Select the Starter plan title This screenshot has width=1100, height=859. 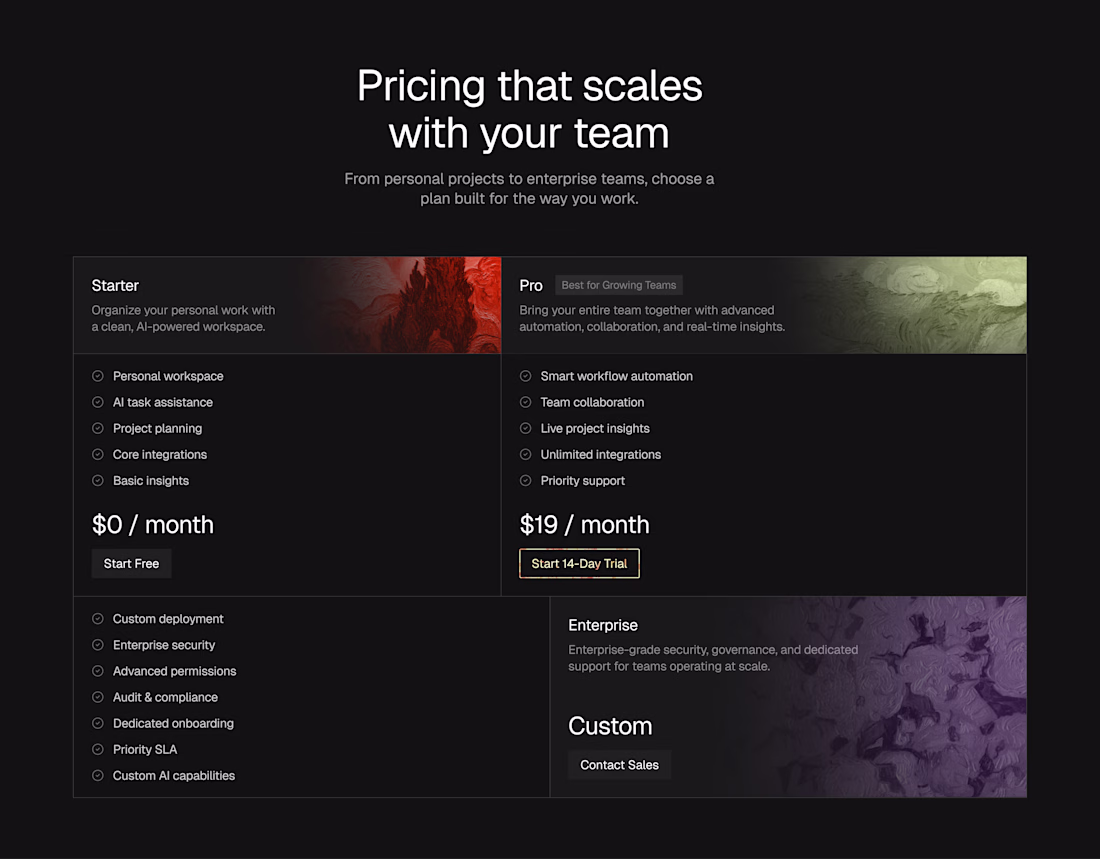coord(115,286)
